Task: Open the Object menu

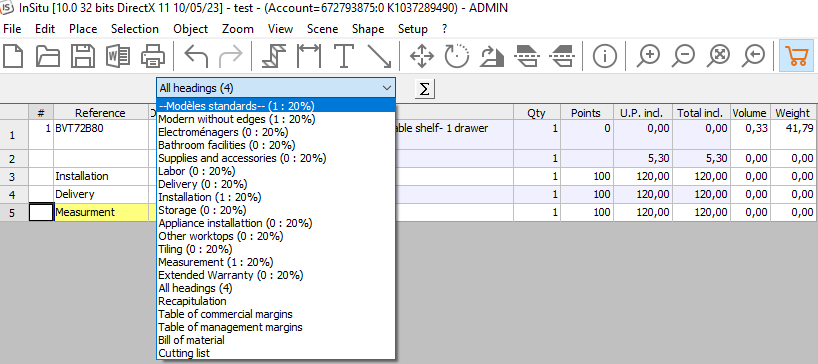Action: point(190,29)
